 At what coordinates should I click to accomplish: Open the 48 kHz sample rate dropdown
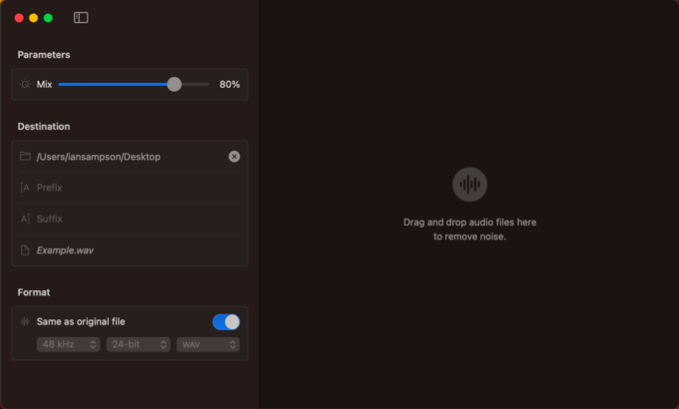point(68,345)
